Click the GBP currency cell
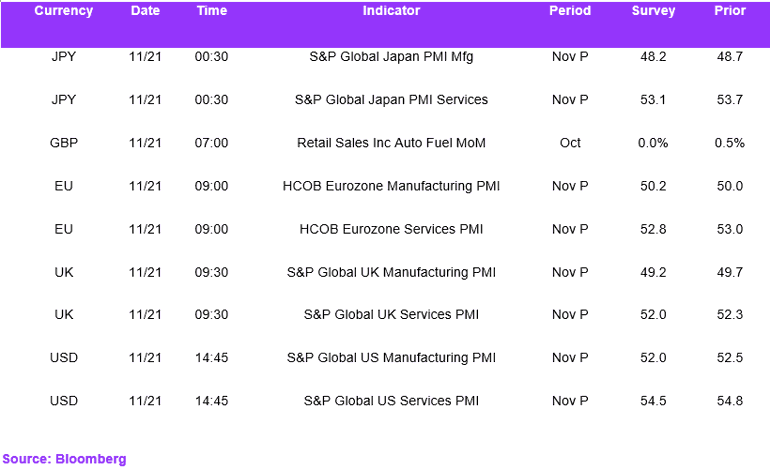This screenshot has width=770, height=470. (x=63, y=143)
